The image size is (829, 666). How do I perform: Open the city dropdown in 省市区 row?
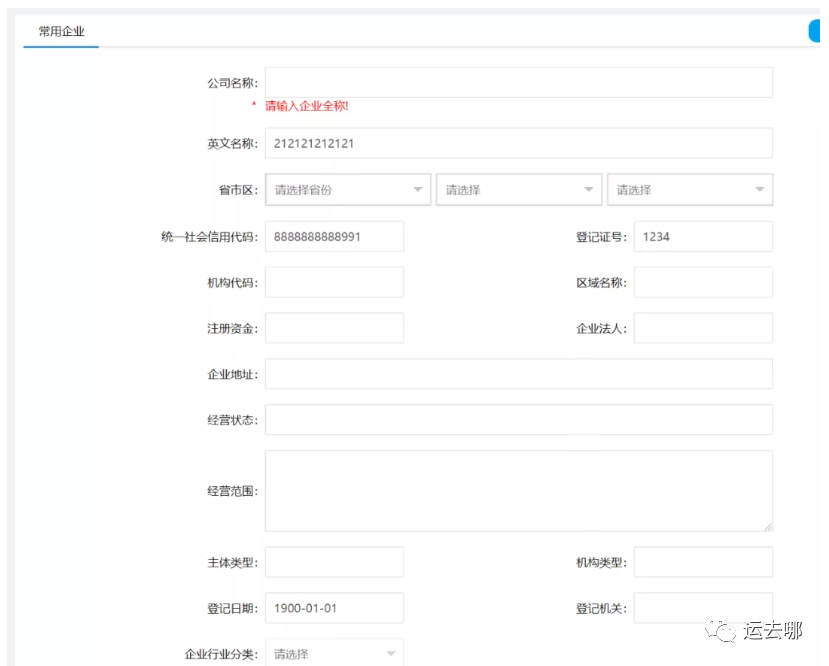[518, 190]
